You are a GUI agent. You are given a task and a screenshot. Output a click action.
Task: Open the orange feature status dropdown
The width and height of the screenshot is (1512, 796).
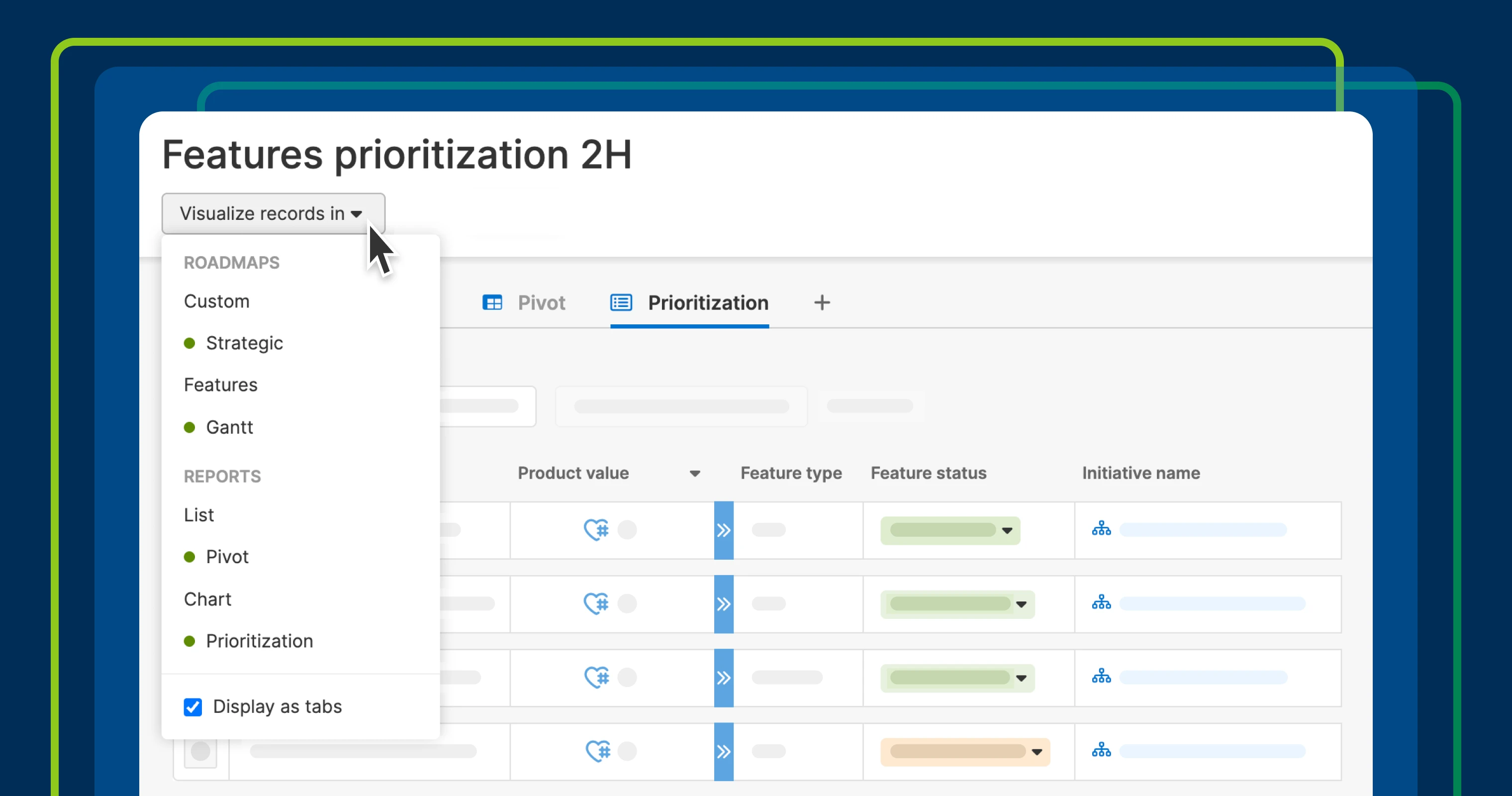click(1037, 752)
